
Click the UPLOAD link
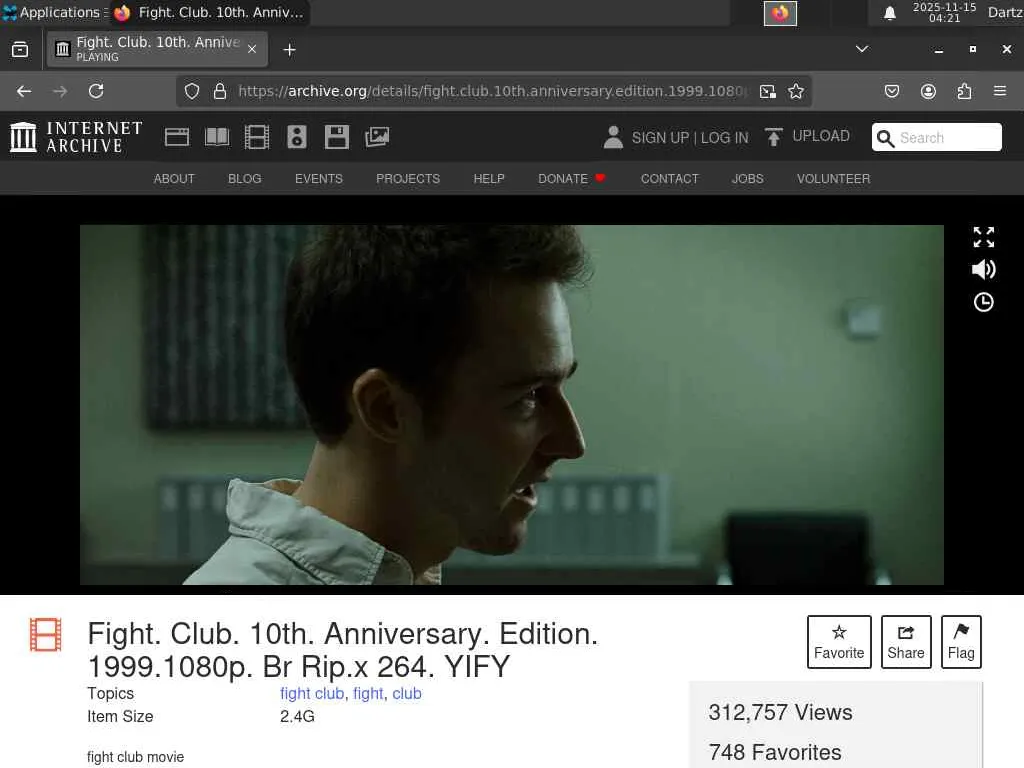pyautogui.click(x=821, y=136)
